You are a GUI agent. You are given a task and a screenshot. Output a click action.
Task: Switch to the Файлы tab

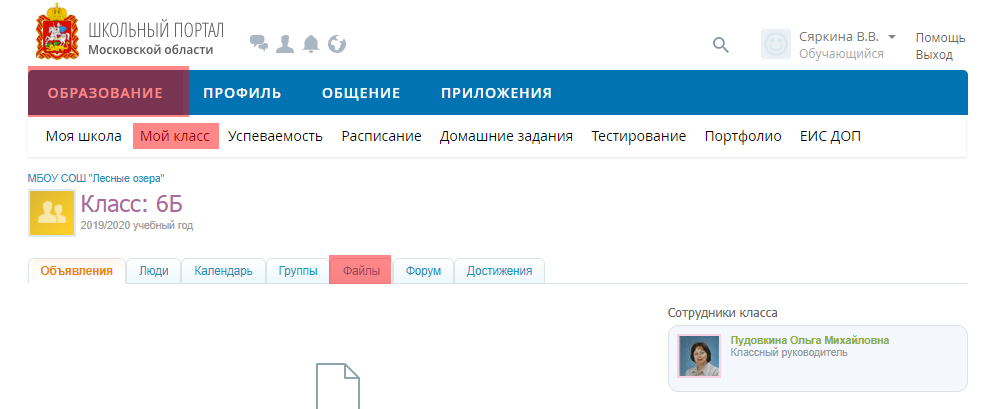[x=361, y=271]
